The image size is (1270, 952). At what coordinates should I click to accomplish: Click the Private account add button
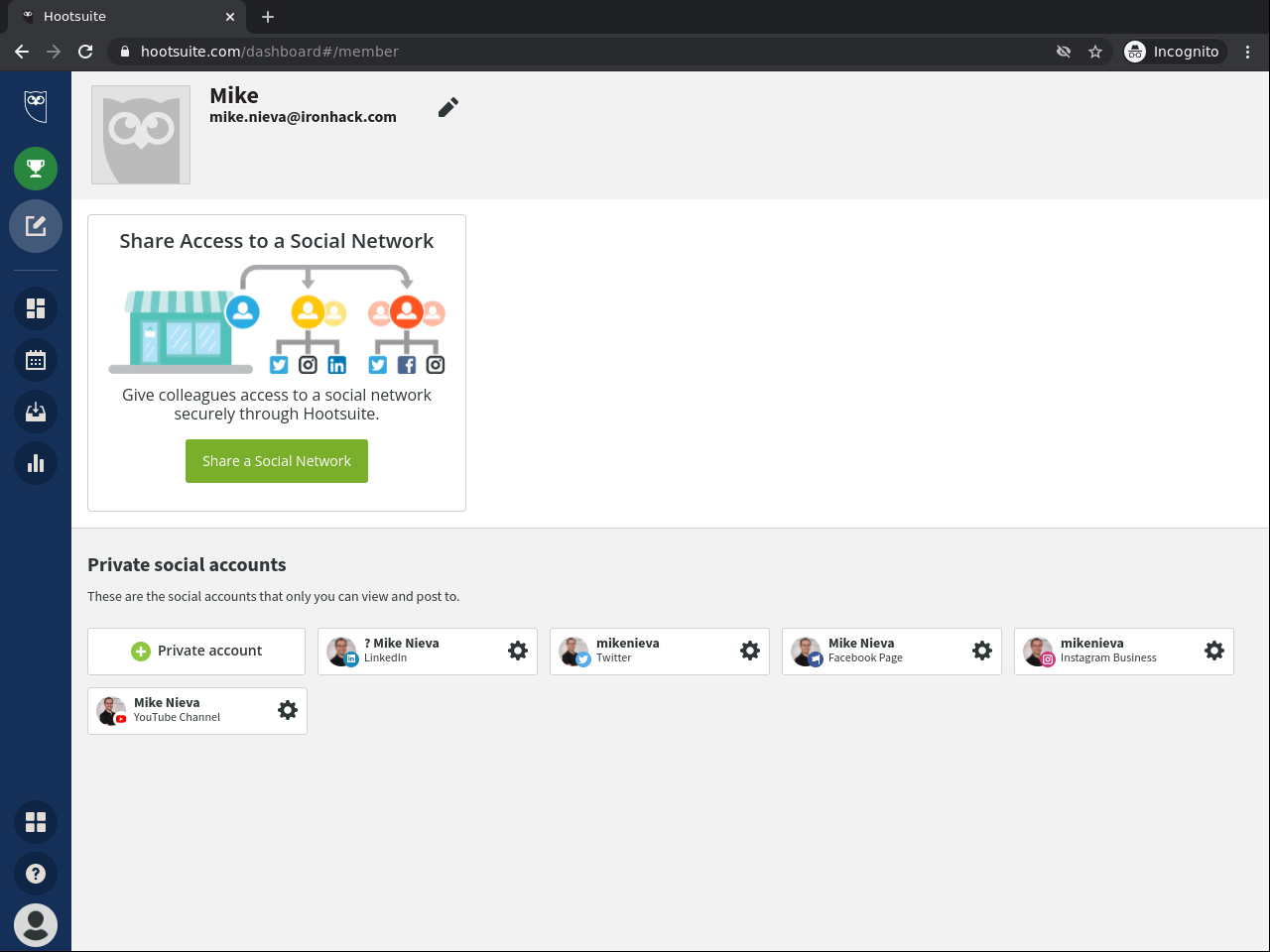(196, 652)
